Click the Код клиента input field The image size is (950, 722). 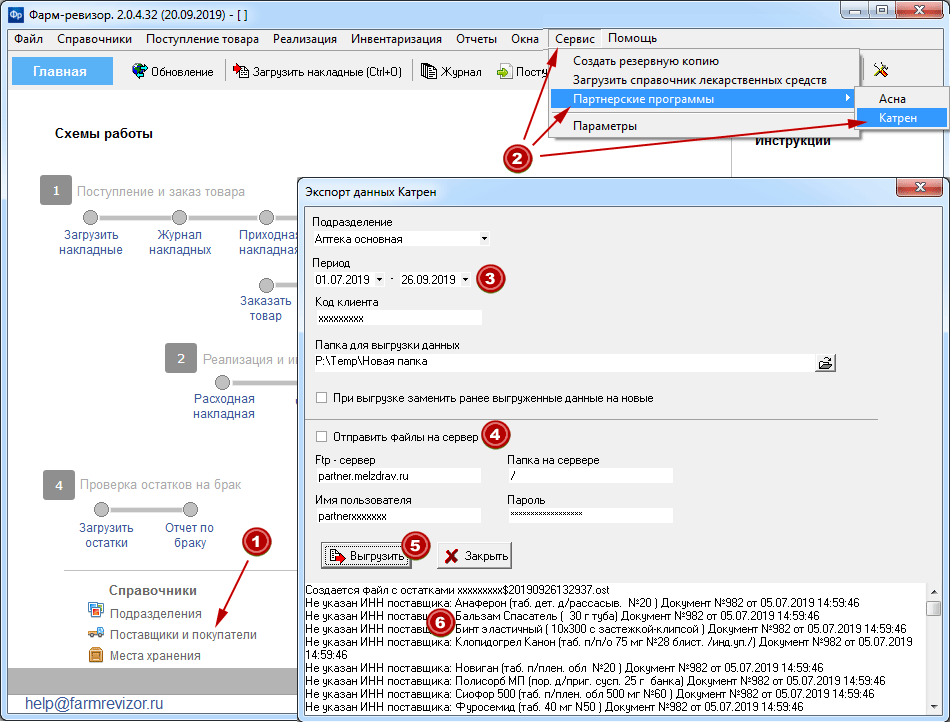(399, 318)
